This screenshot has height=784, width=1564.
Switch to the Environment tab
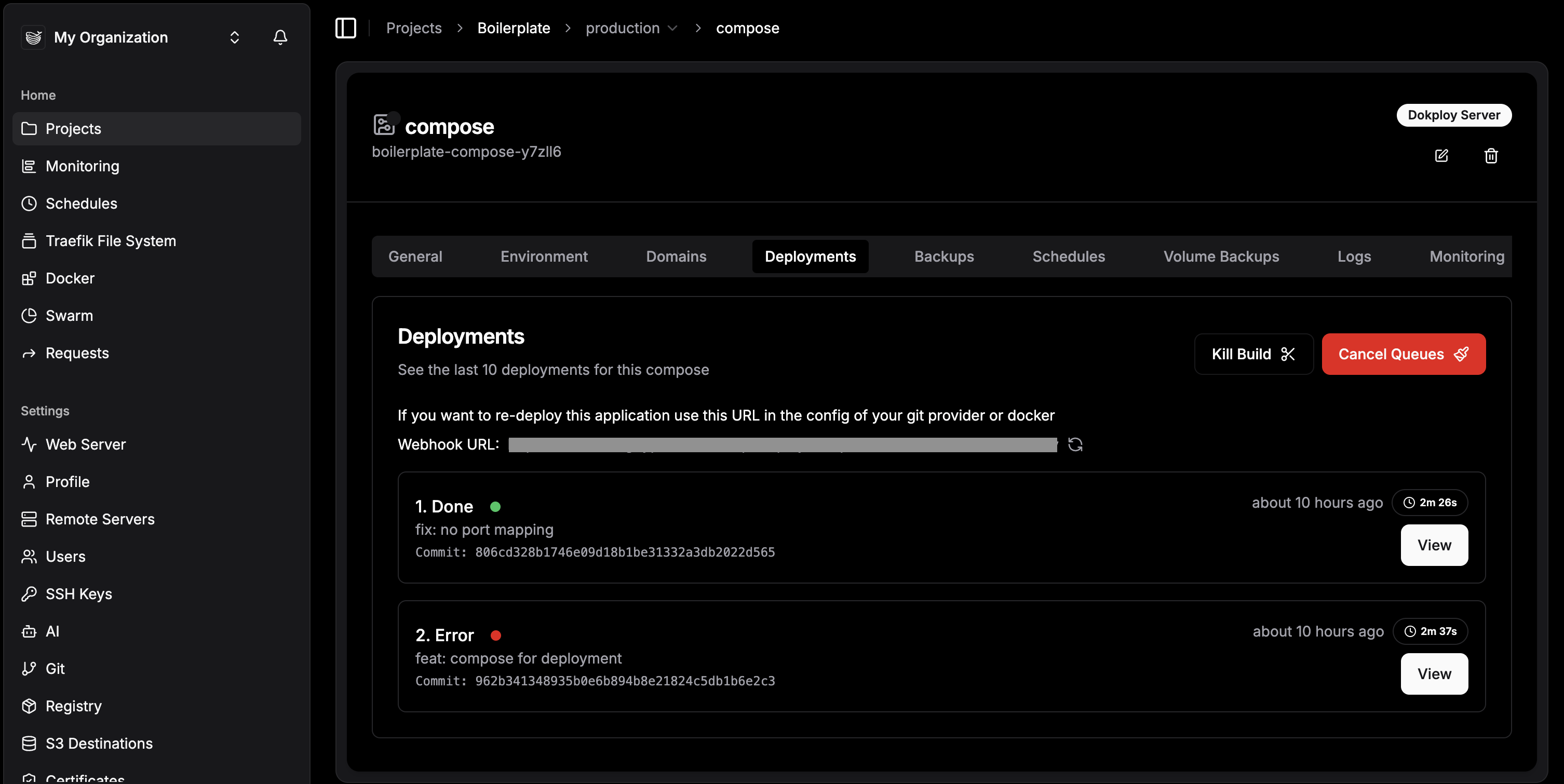pyautogui.click(x=543, y=256)
